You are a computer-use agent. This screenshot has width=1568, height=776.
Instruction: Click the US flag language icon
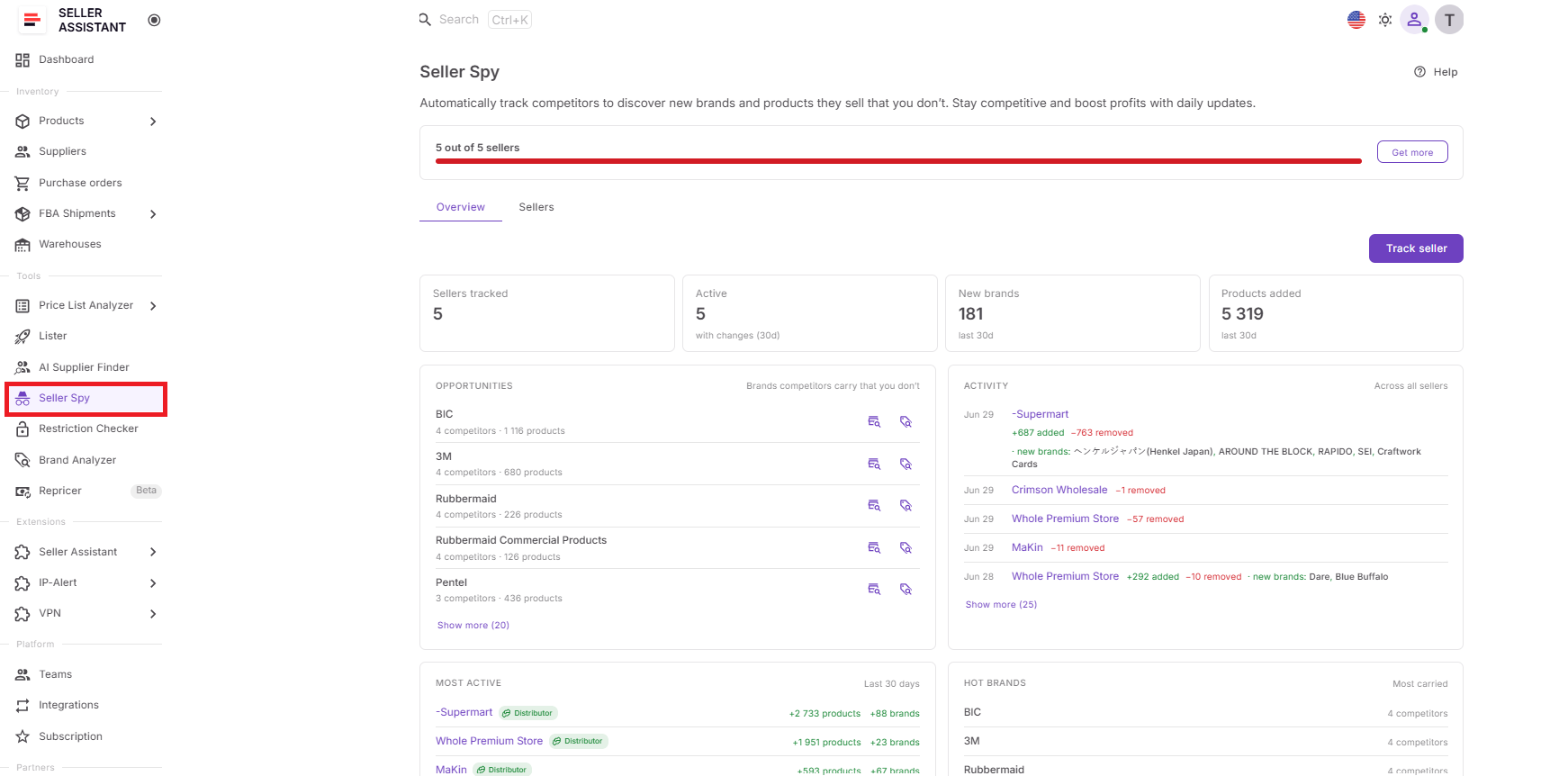tap(1356, 19)
